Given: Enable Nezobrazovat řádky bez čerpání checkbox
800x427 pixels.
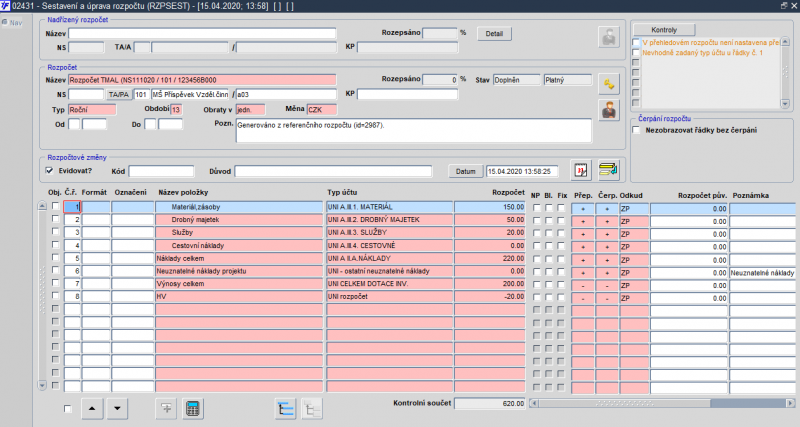Looking at the screenshot, I should coord(636,130).
